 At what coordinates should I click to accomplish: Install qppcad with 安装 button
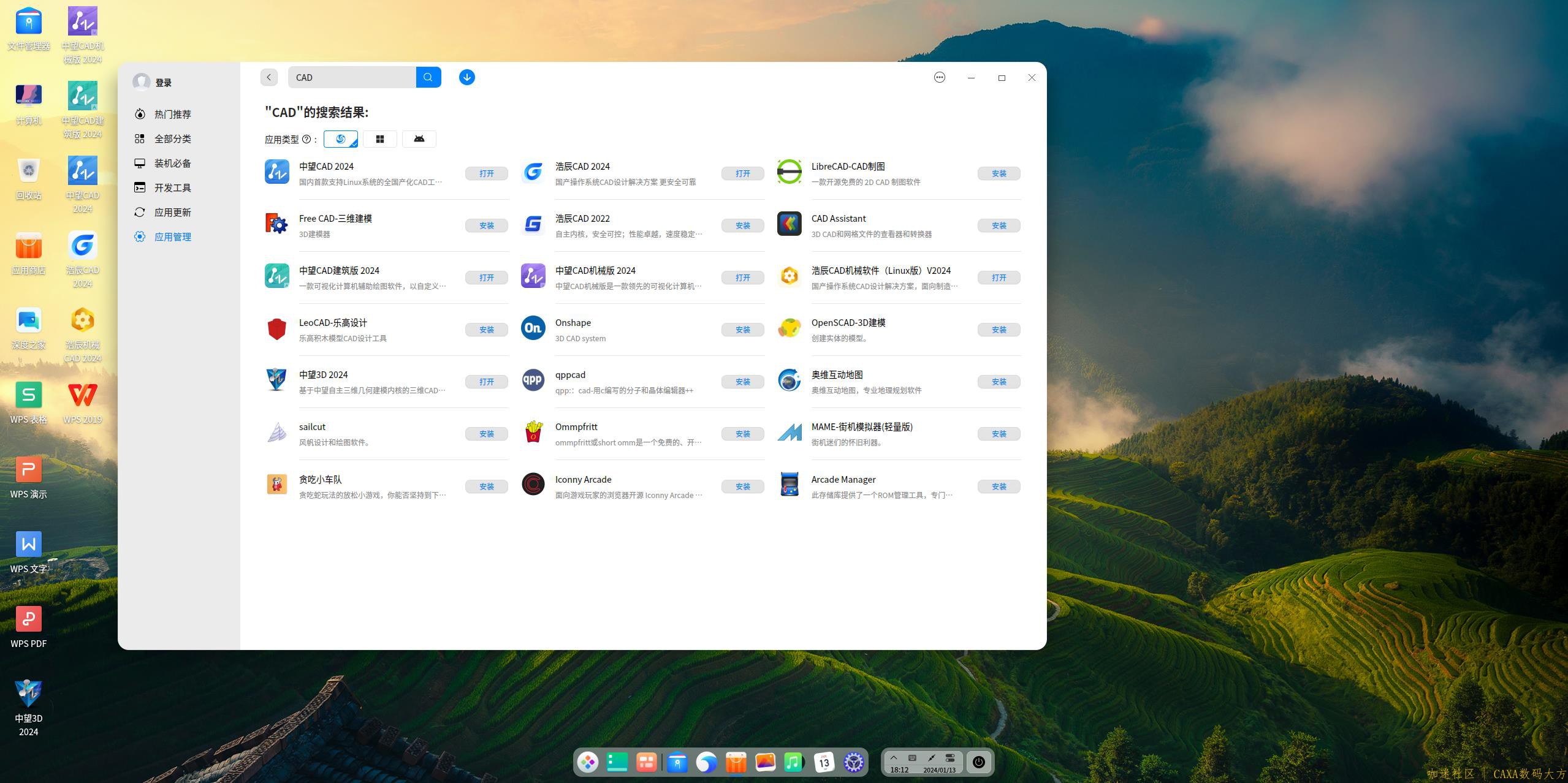pyautogui.click(x=742, y=382)
